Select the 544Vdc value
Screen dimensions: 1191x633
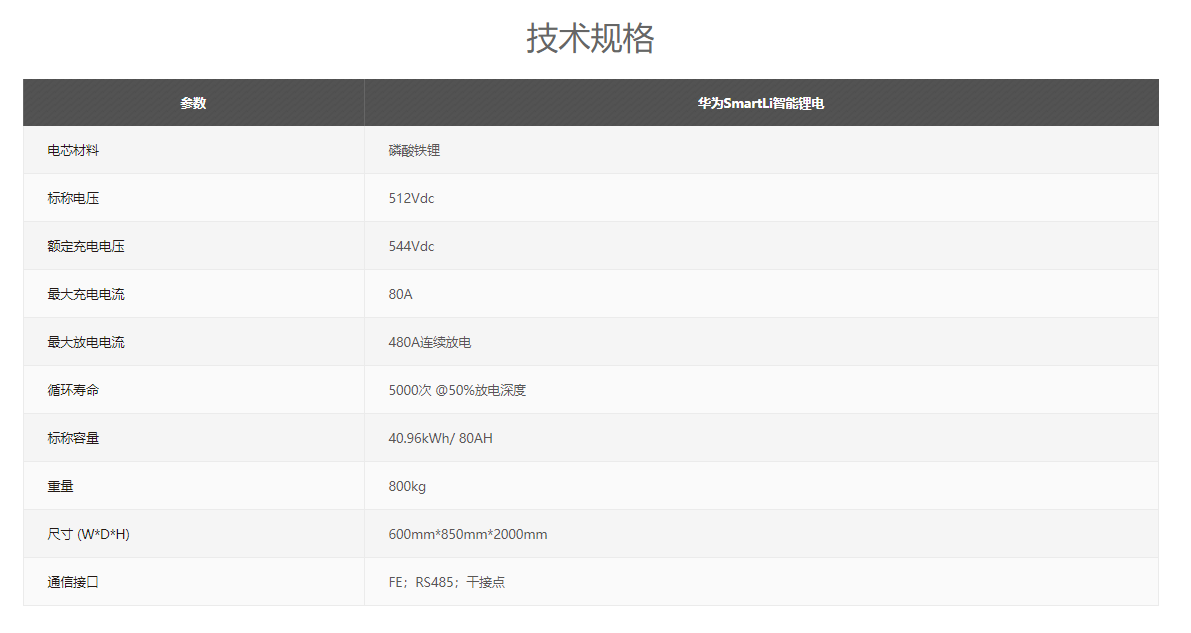pyautogui.click(x=411, y=246)
